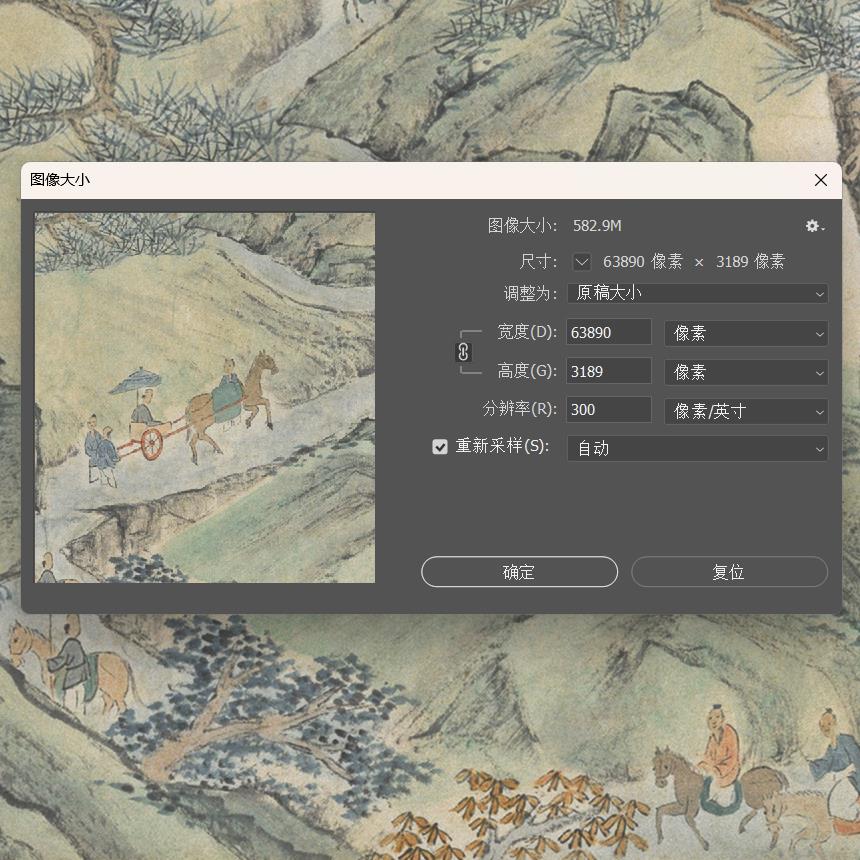Click the 复位 reset button

click(x=729, y=572)
